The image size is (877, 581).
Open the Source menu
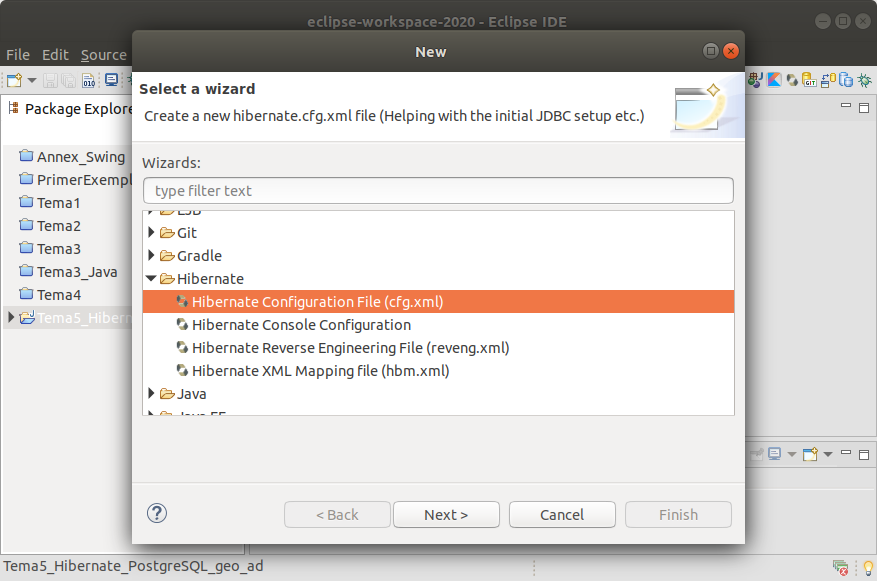tap(103, 55)
